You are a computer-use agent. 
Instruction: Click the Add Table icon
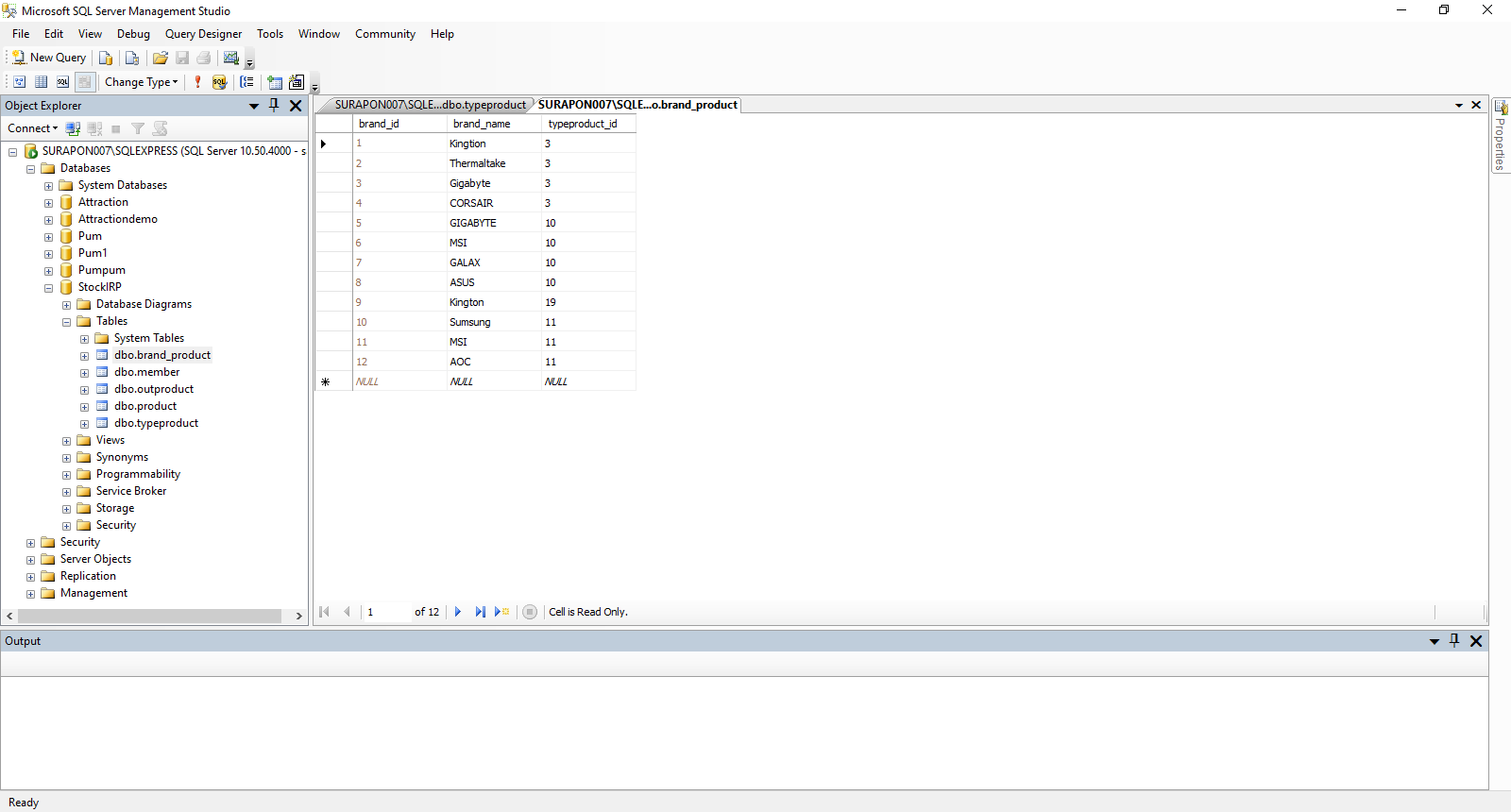[275, 82]
